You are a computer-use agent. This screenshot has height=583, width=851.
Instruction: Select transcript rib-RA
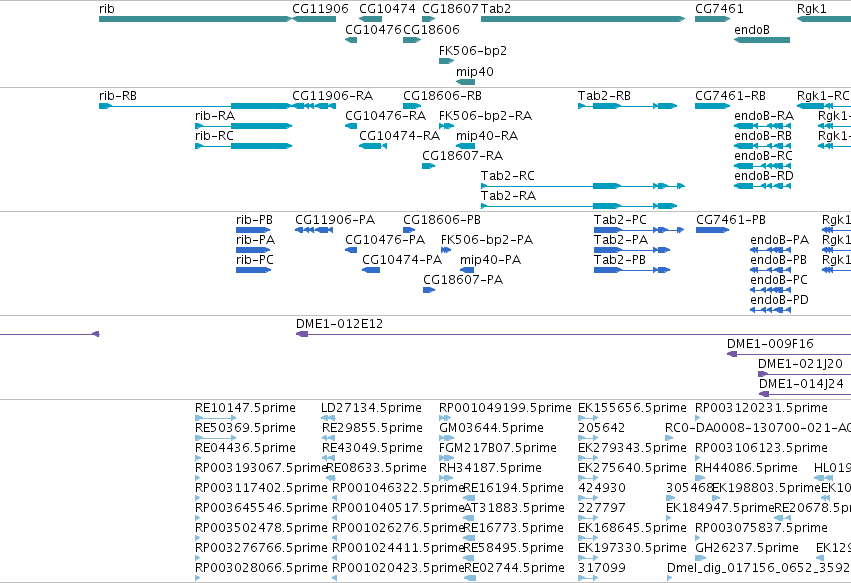click(244, 126)
